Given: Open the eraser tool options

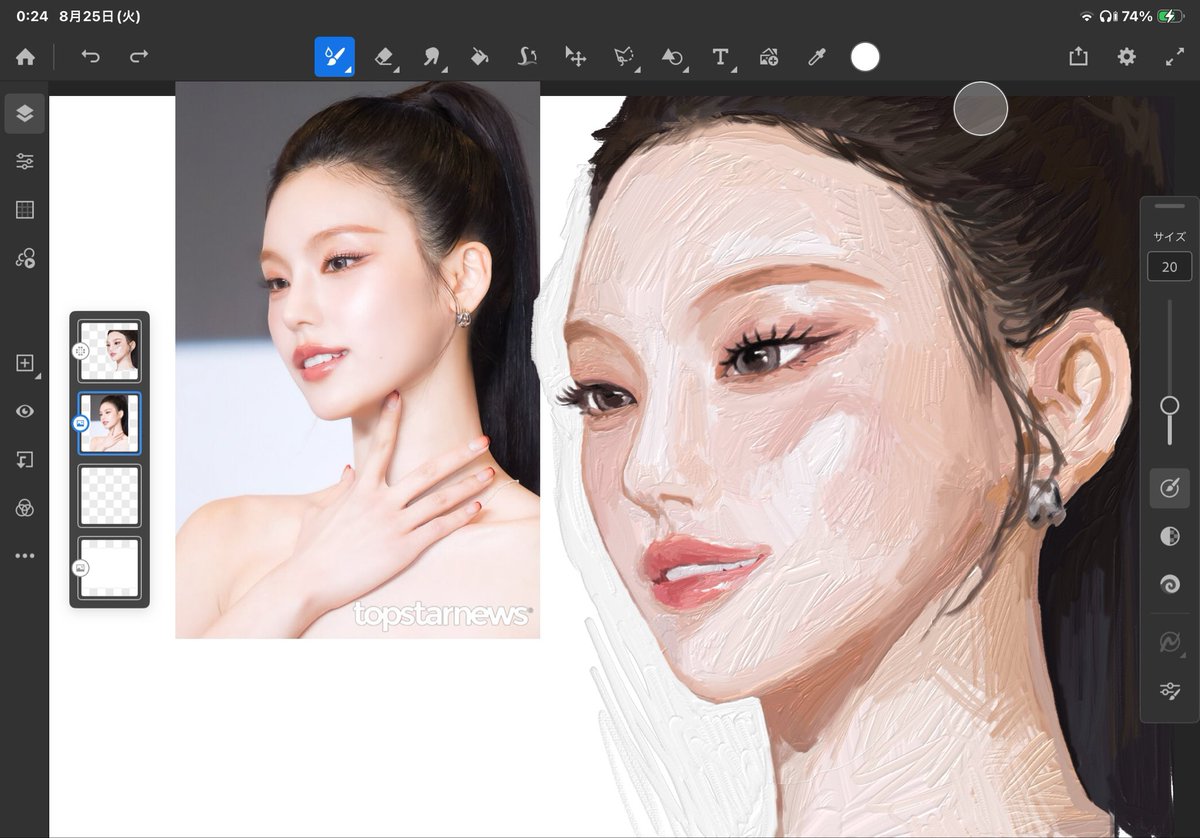Looking at the screenshot, I should [x=385, y=57].
